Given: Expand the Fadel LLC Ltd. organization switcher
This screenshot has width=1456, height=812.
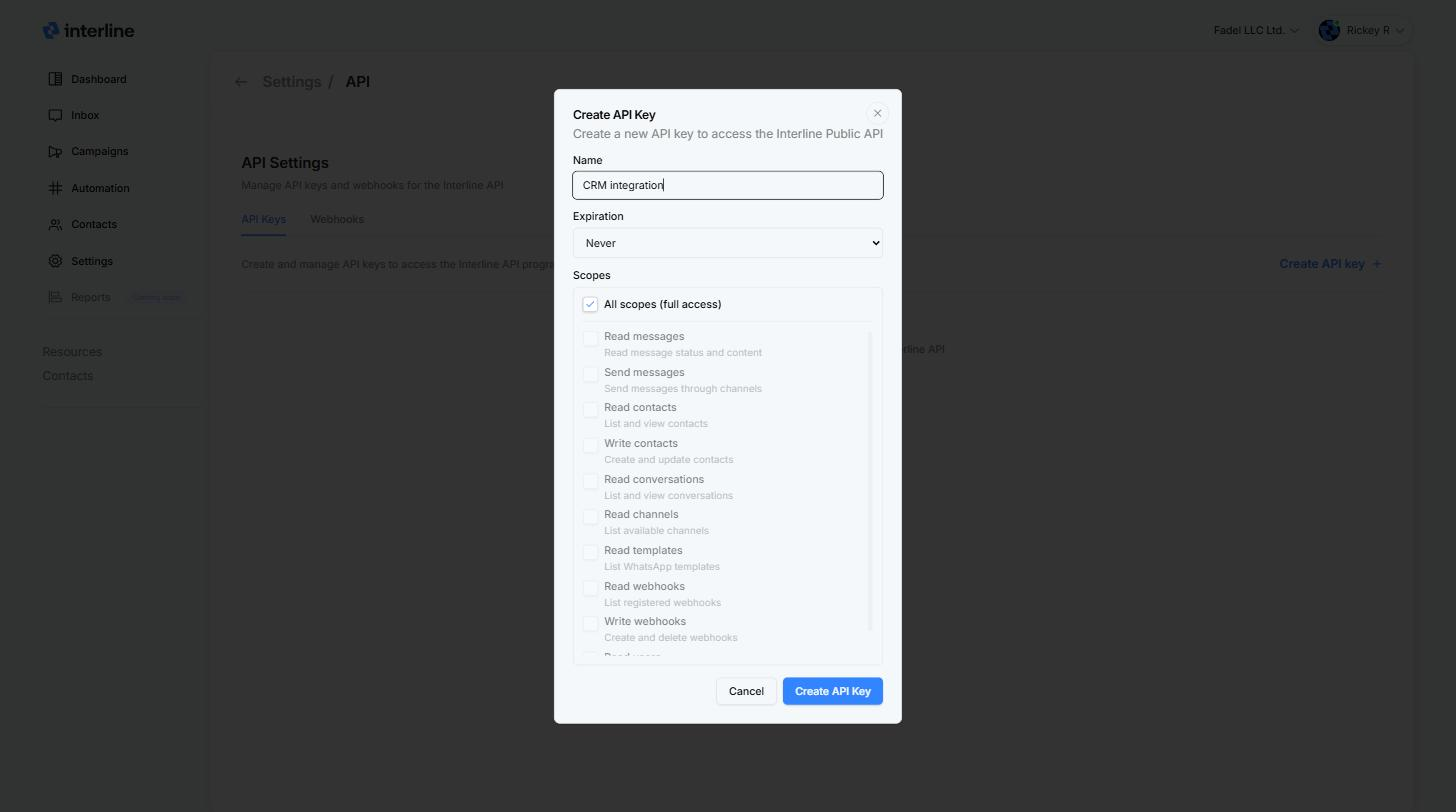Looking at the screenshot, I should (x=1256, y=30).
